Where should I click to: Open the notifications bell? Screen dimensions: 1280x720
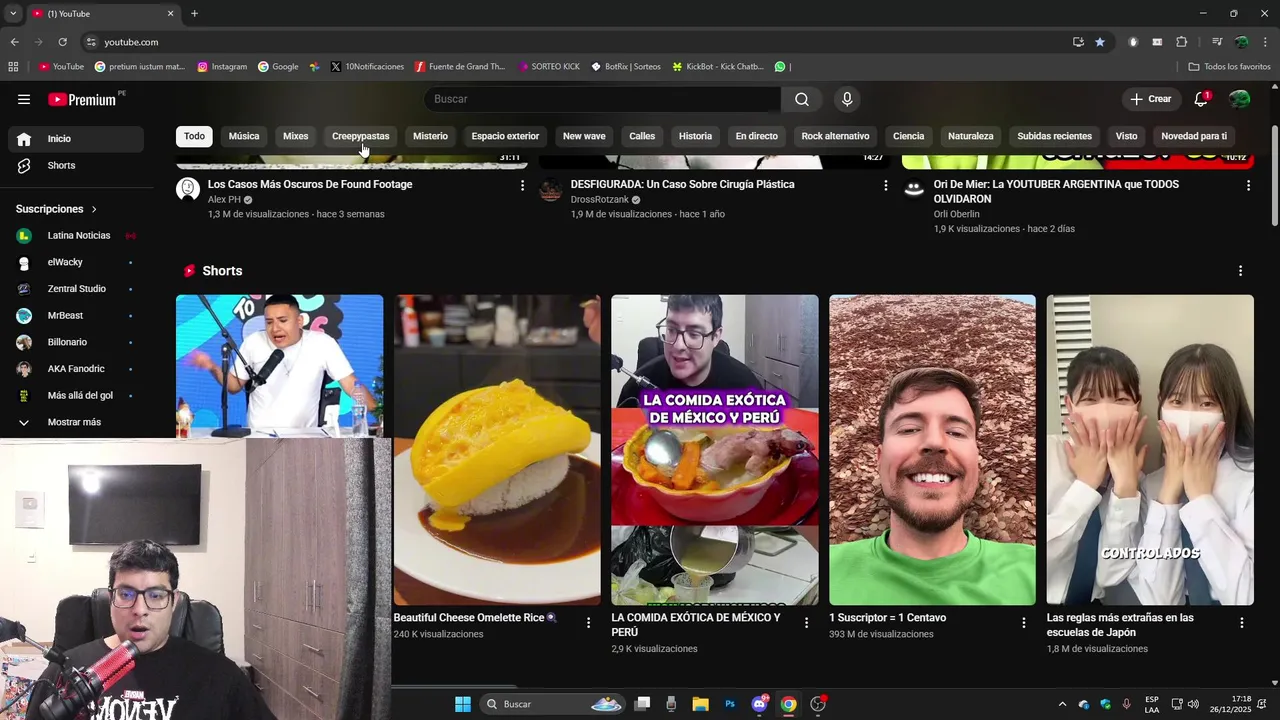pos(1201,99)
